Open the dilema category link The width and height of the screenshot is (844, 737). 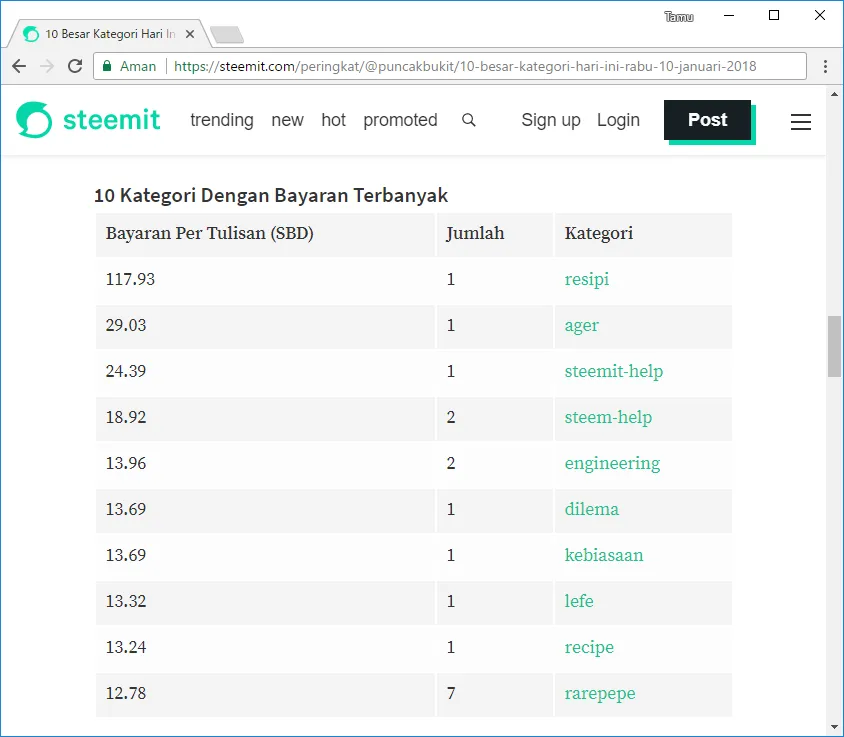[592, 509]
